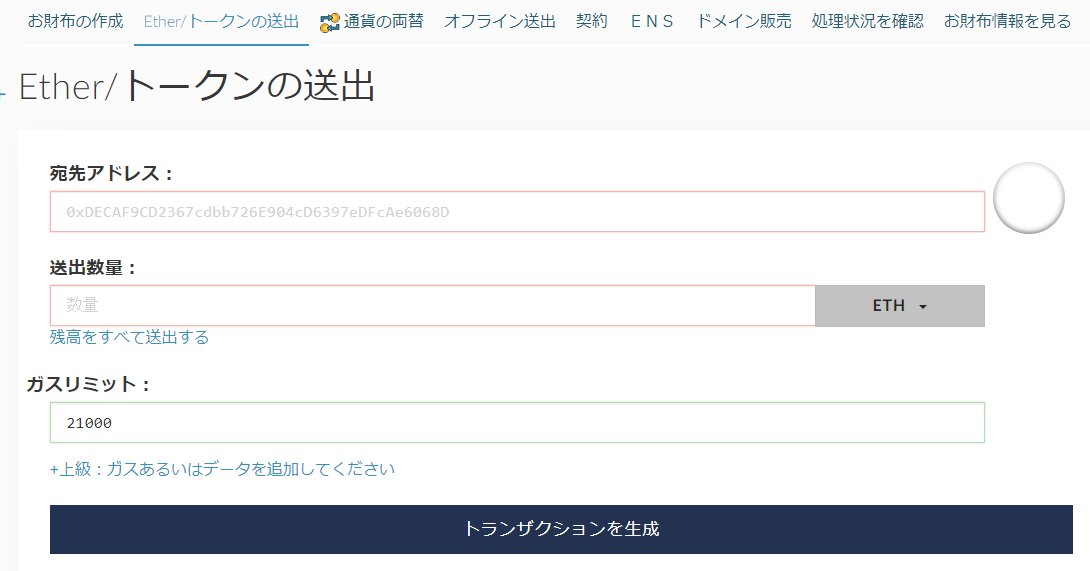This screenshot has width=1090, height=571.
Task: Click the ガスリミット label
Action: click(x=88, y=384)
